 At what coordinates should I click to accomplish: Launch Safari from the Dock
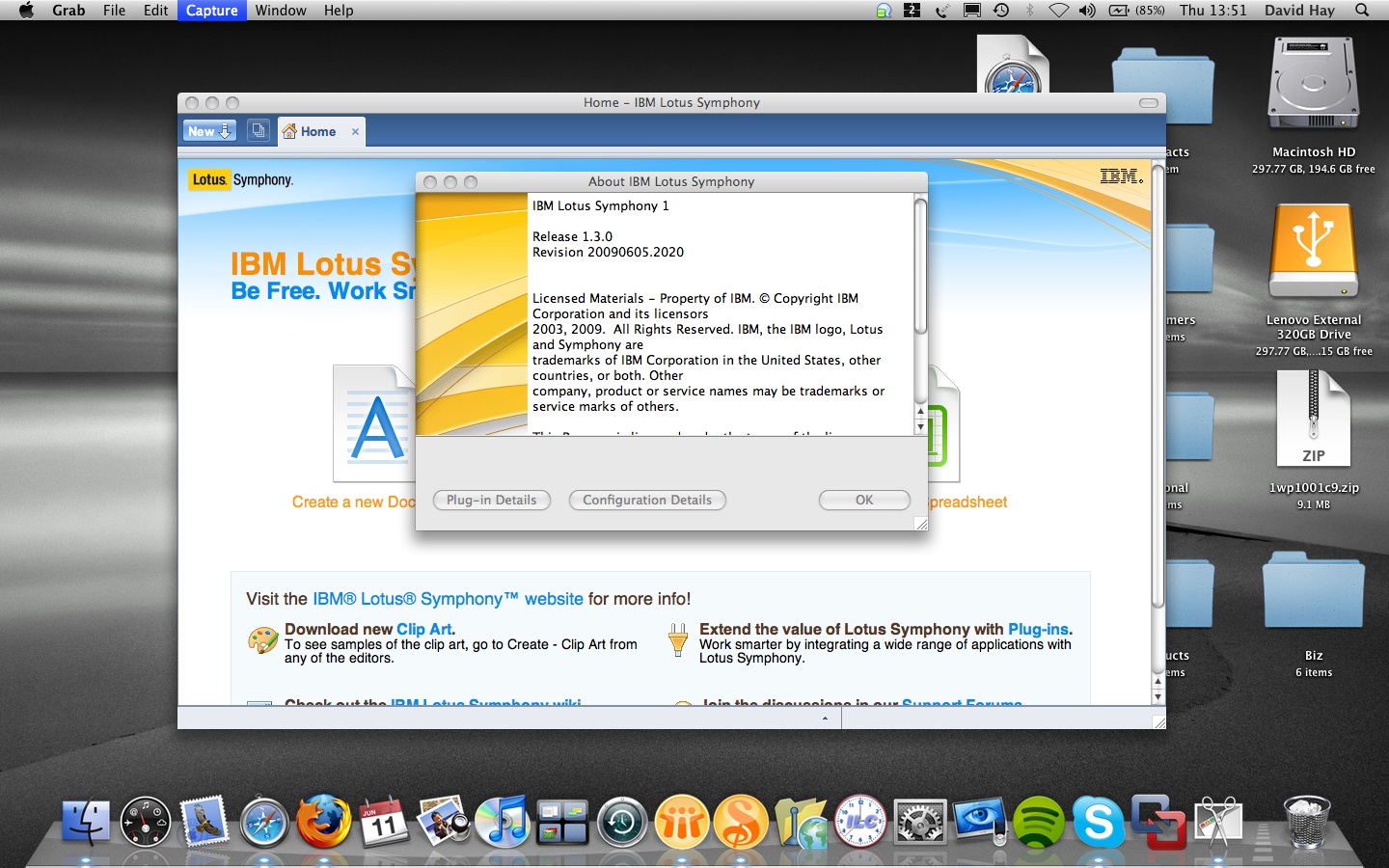[x=263, y=823]
